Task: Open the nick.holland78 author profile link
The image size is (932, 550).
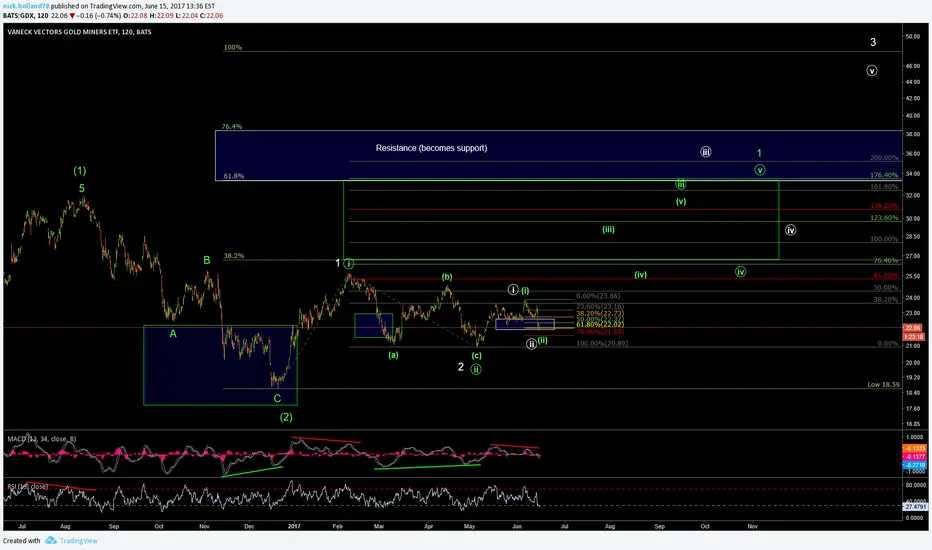Action: 26,6
